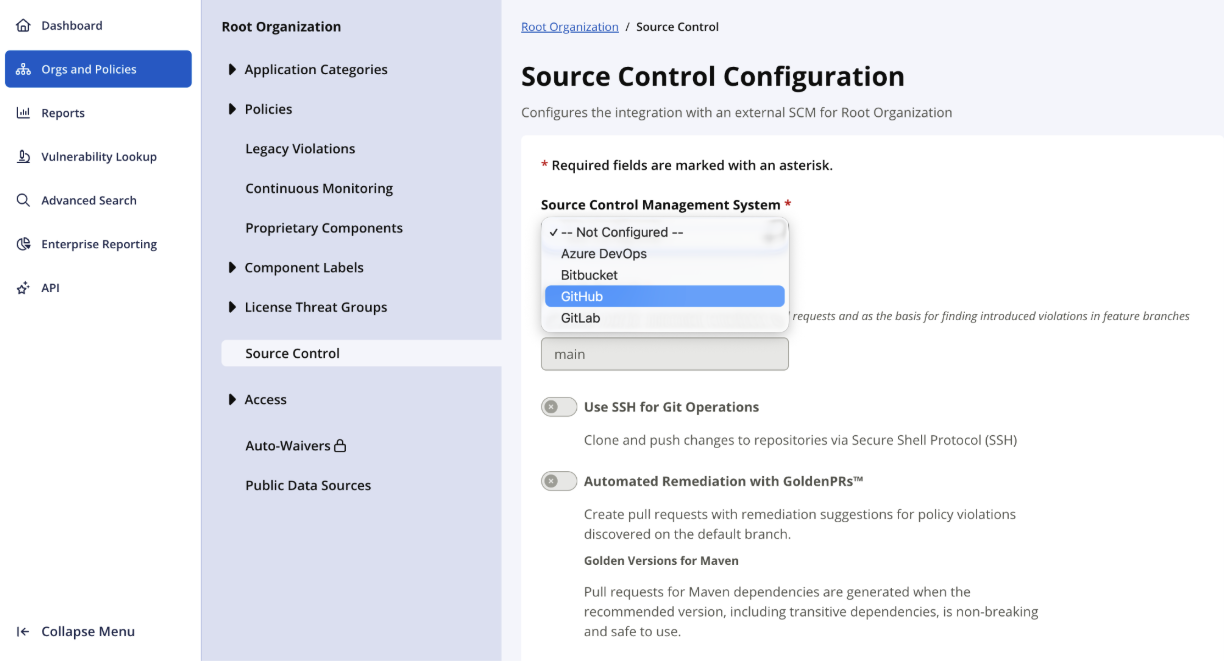Click the Vulnerability Lookup icon
1224x667 pixels.
23,157
